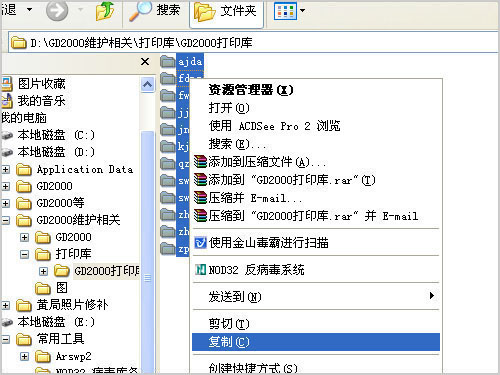The width and height of the screenshot is (500, 375).
Task: Collapse the 打印库 folder node
Action: point(24,255)
